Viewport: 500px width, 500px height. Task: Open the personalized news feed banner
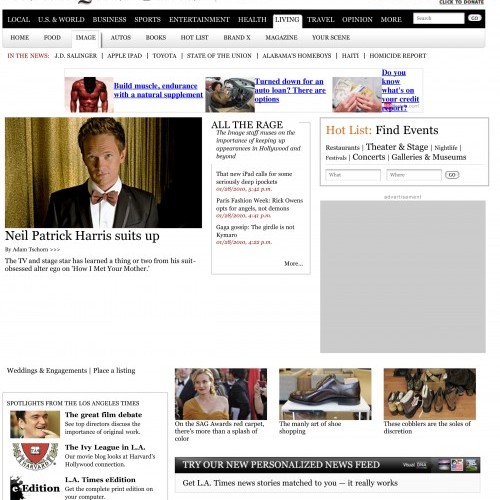[x=327, y=465]
